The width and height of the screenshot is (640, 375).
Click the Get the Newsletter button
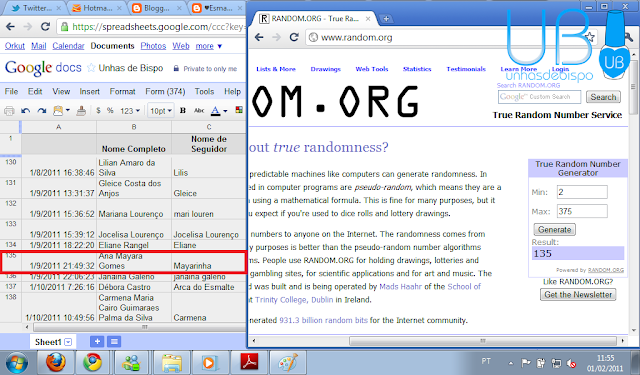coord(578,294)
